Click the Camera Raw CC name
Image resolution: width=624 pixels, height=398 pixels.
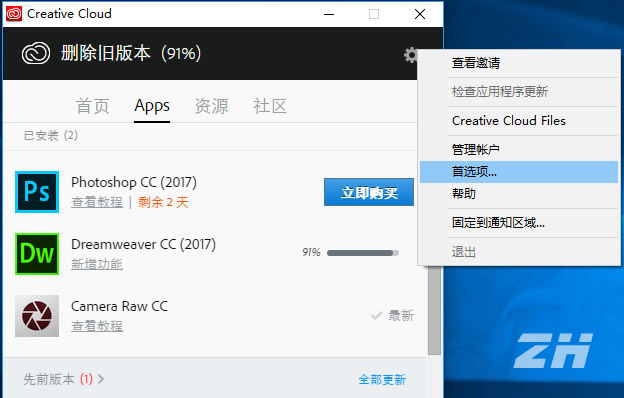coord(119,306)
